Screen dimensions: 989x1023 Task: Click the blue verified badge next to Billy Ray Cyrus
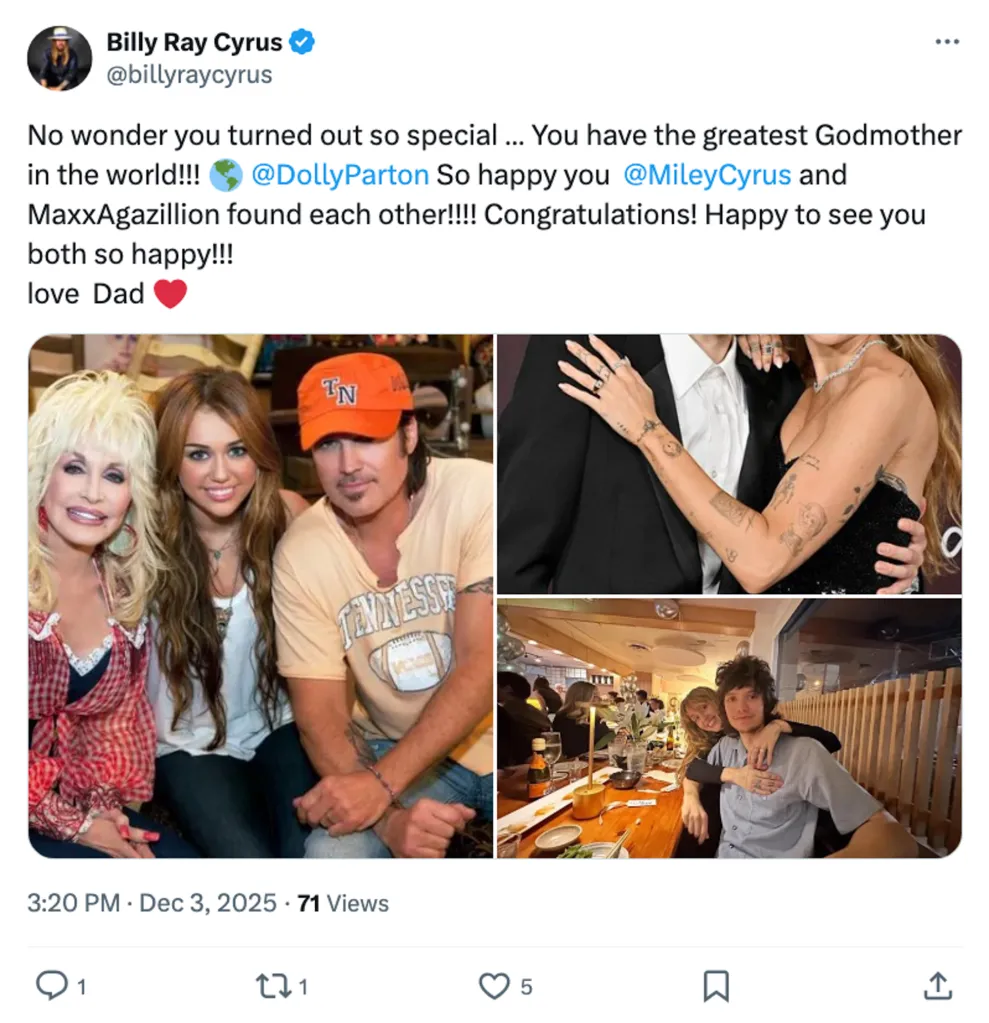(301, 42)
